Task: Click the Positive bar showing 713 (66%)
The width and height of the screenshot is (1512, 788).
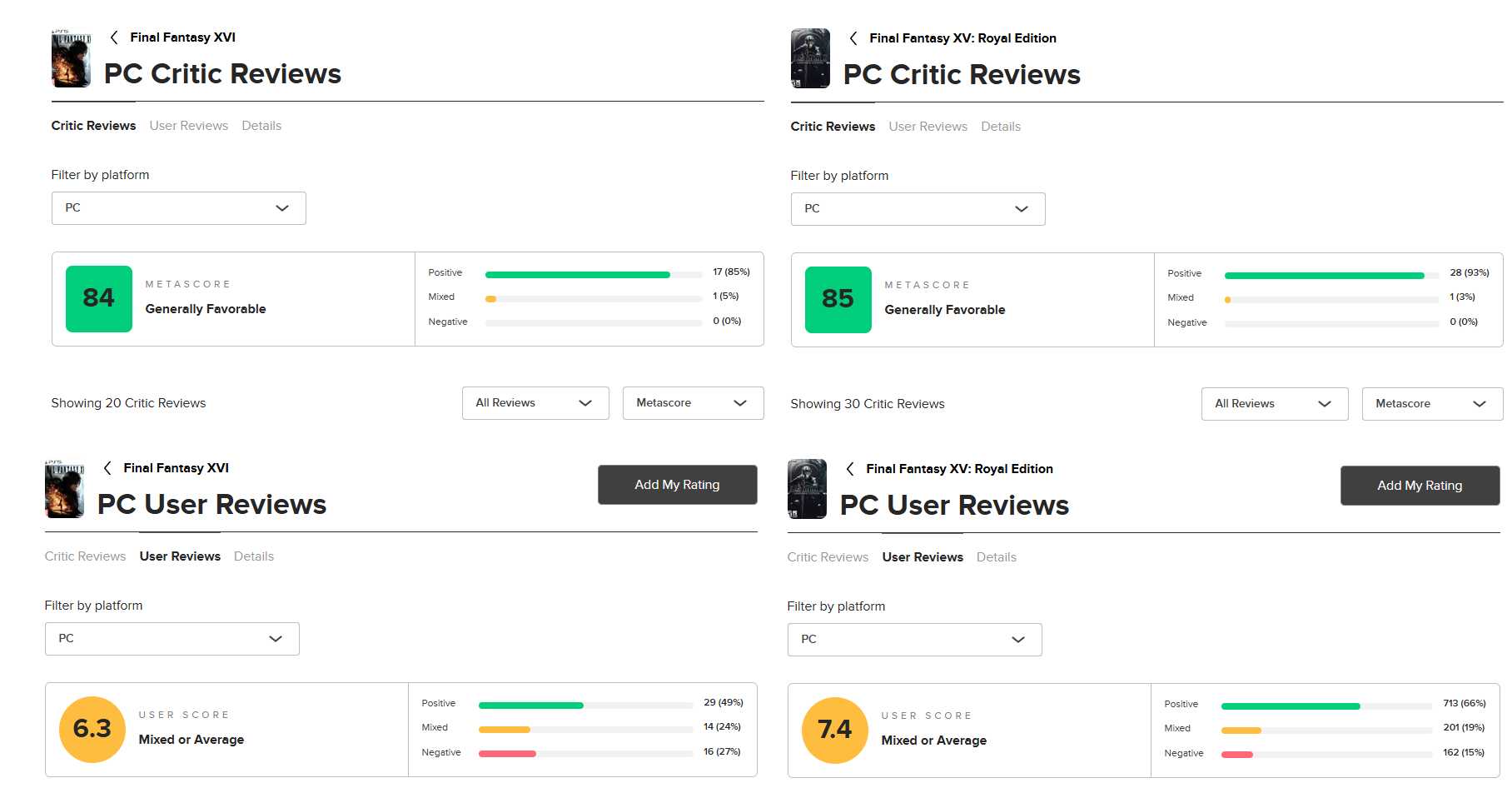Action: point(1327,706)
